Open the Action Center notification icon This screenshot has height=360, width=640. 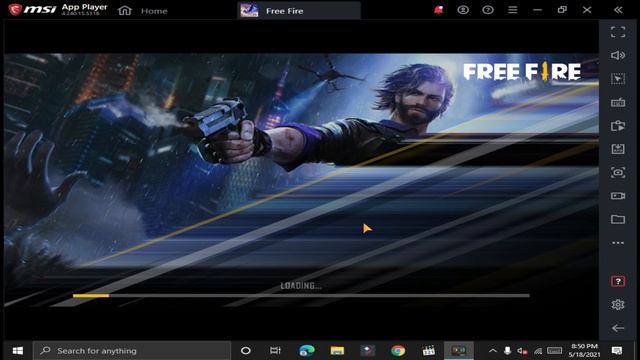tap(617, 351)
